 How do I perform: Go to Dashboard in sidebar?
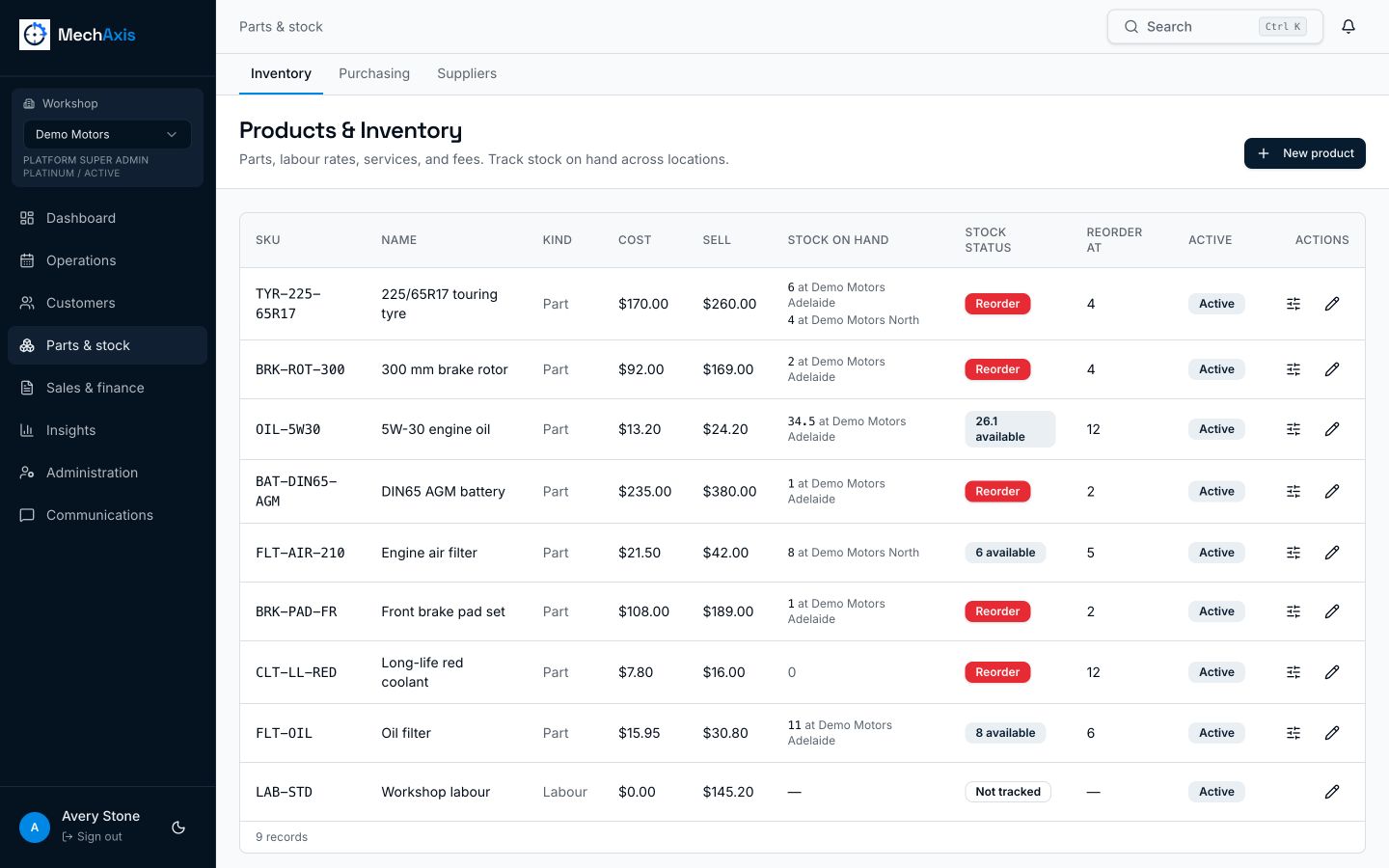107,218
